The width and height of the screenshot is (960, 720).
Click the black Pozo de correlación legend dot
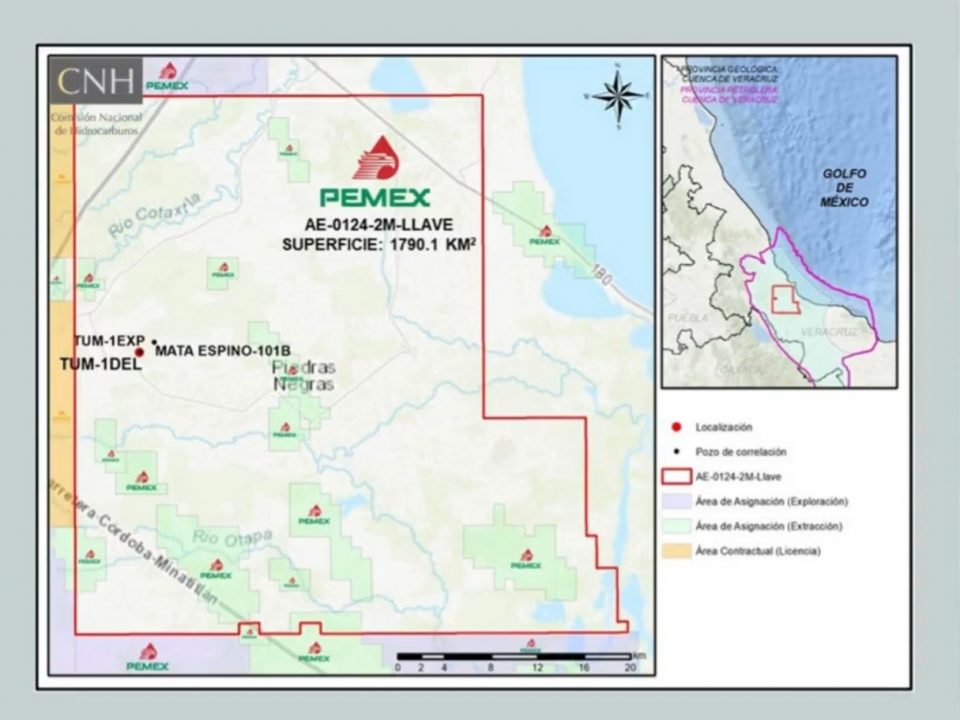pyautogui.click(x=677, y=452)
